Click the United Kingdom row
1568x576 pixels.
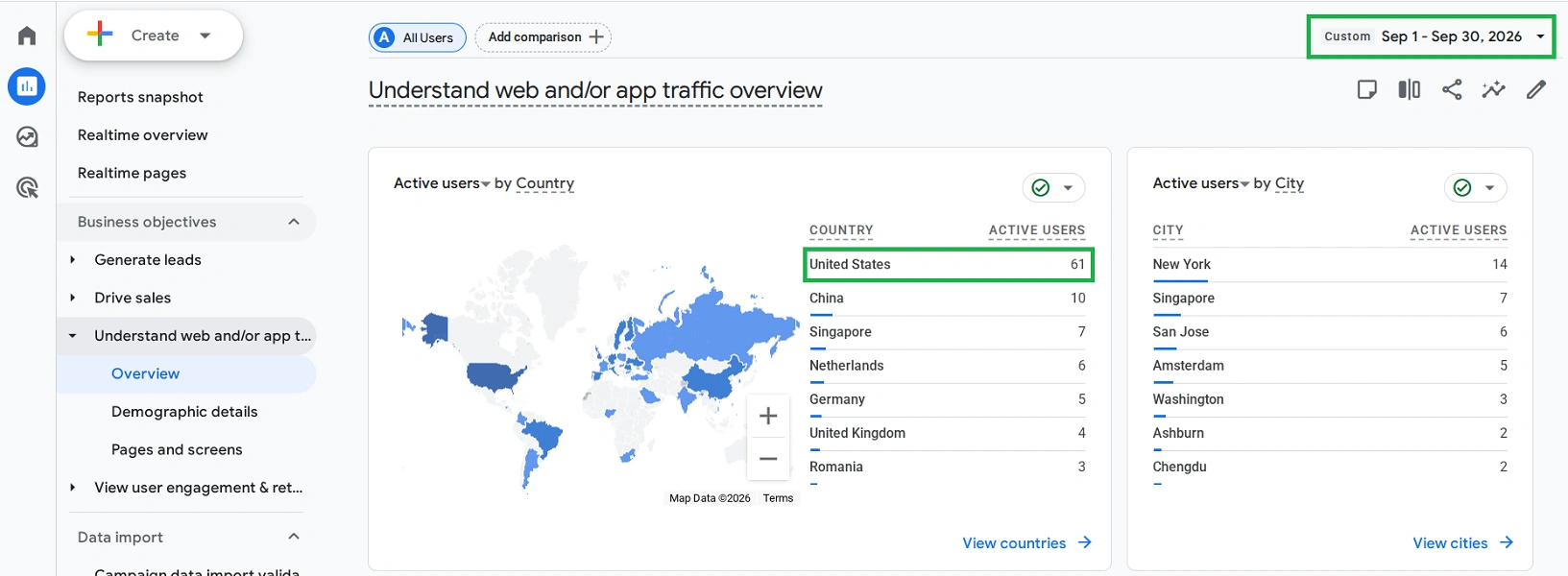(948, 433)
